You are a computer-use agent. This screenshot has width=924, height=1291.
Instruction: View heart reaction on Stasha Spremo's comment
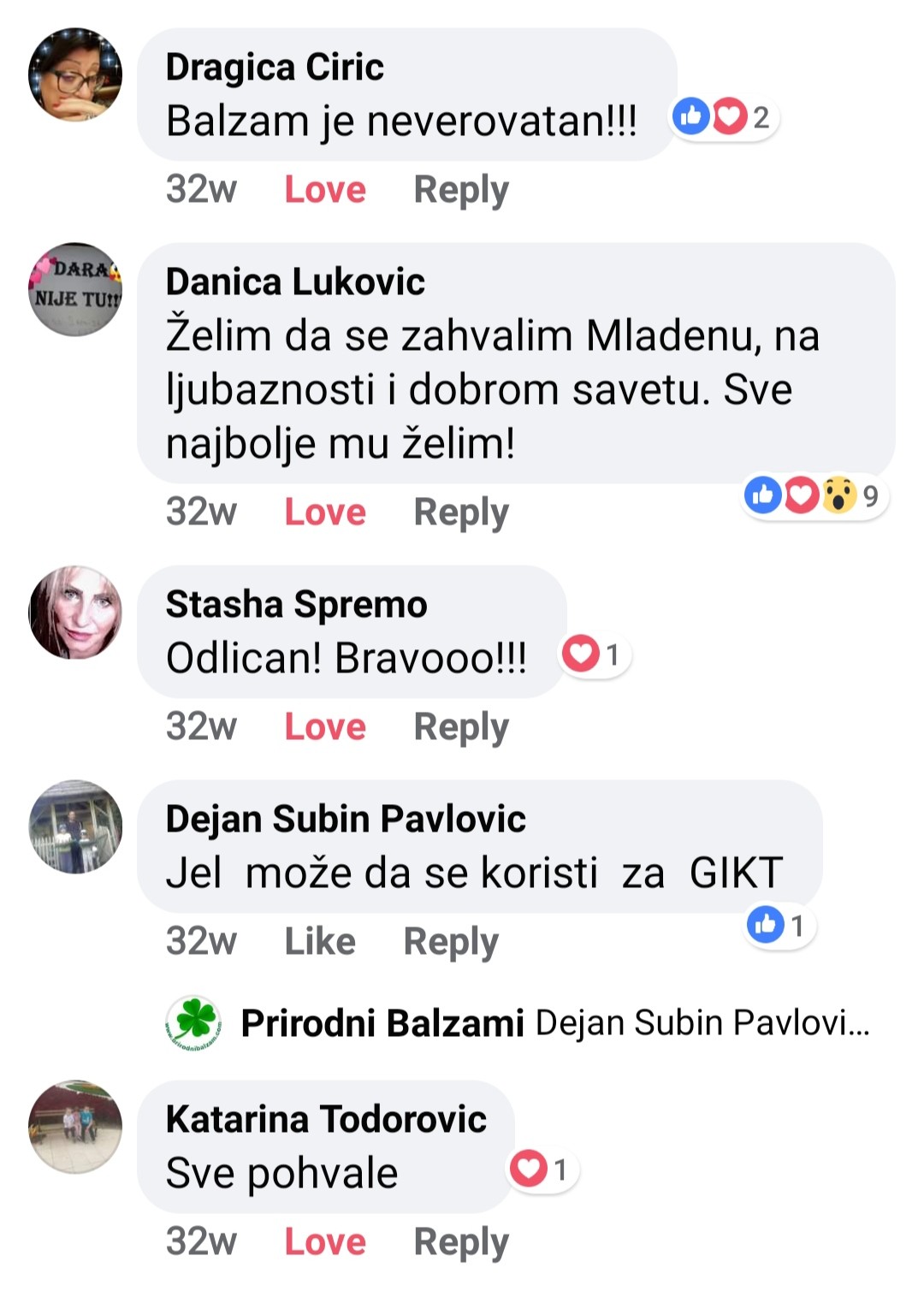pos(595,655)
